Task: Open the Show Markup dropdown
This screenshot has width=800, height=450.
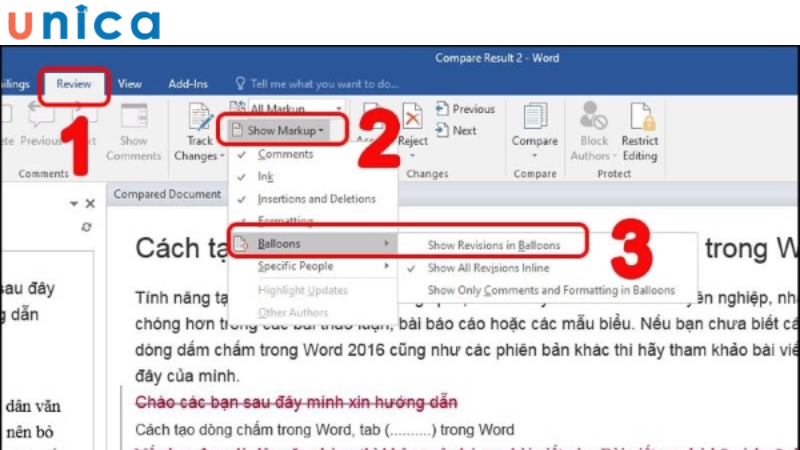Action: (279, 131)
